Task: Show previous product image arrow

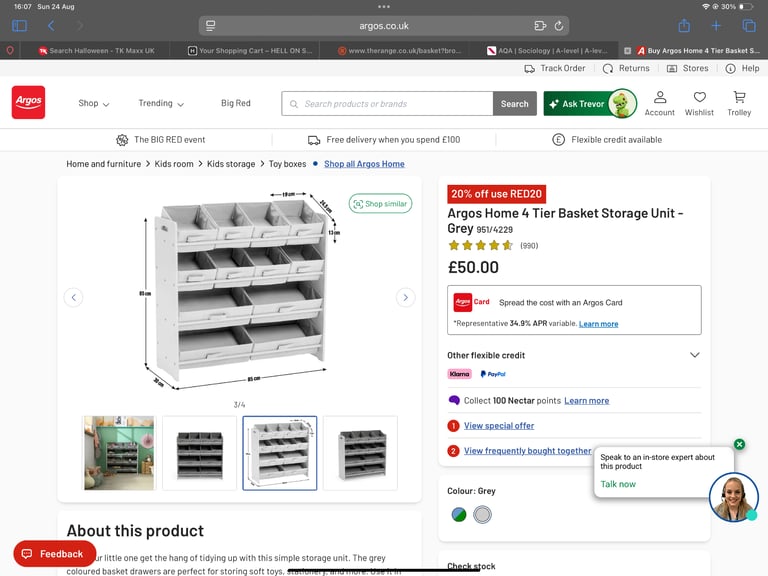Action: (x=73, y=297)
